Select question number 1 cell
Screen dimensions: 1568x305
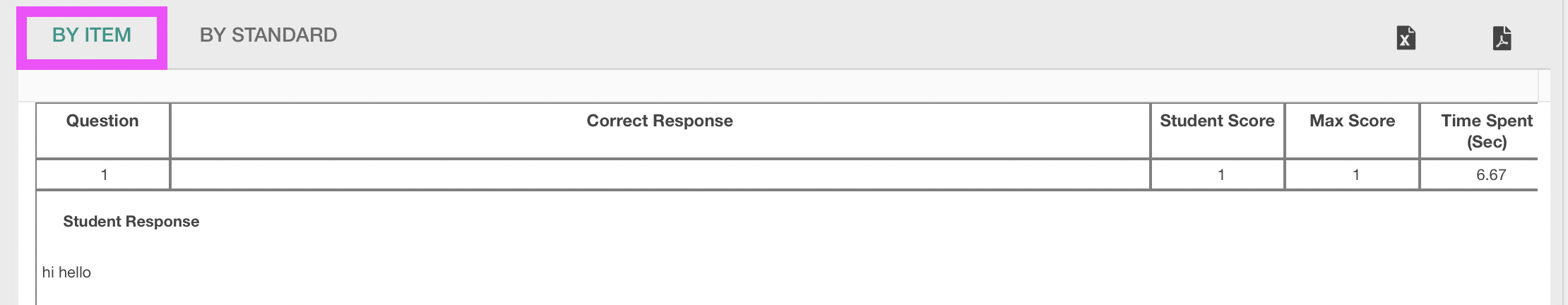[102, 174]
